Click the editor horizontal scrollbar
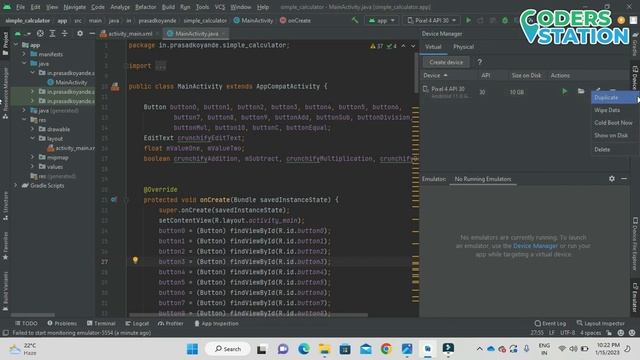Screen dimensions: 640x360 [x=248, y=315]
